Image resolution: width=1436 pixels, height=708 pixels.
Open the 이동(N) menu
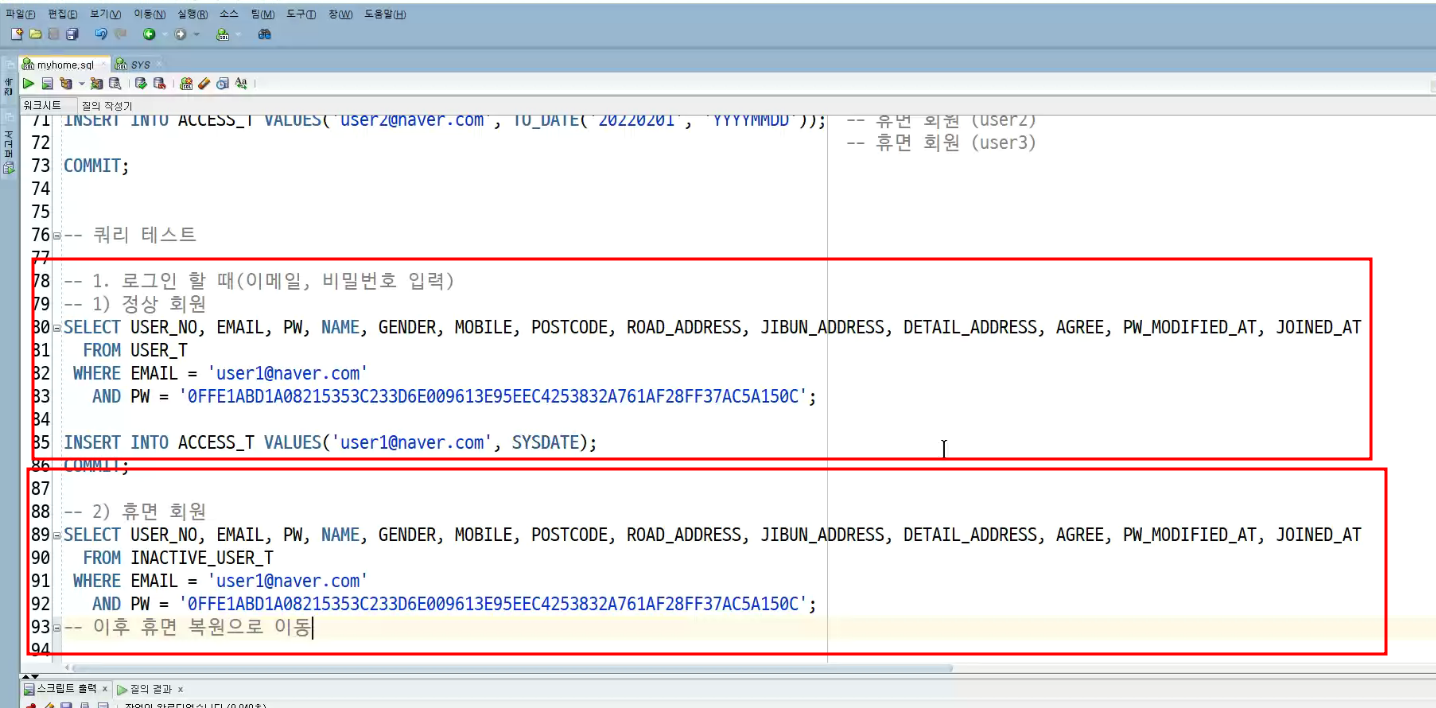(149, 14)
